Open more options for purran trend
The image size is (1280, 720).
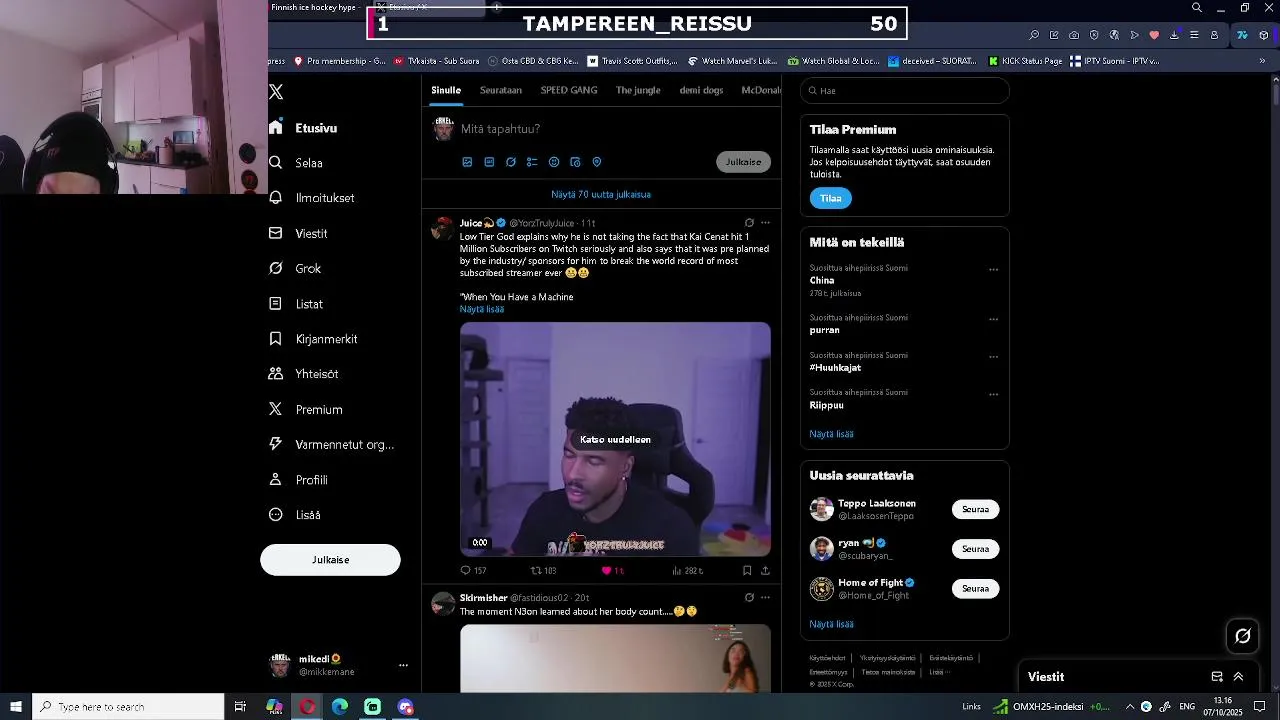coord(993,319)
